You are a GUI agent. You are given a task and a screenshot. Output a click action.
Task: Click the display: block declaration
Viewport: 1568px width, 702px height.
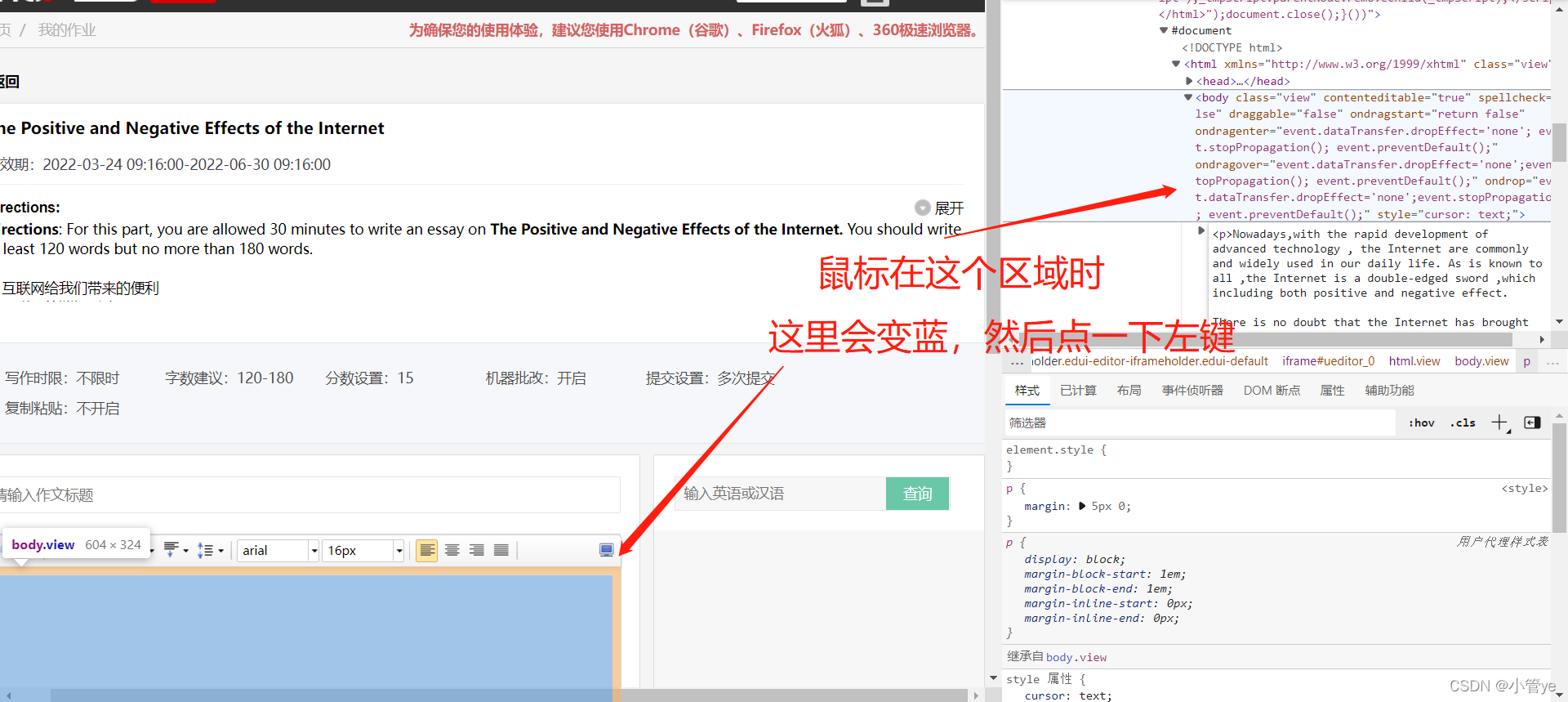1075,559
